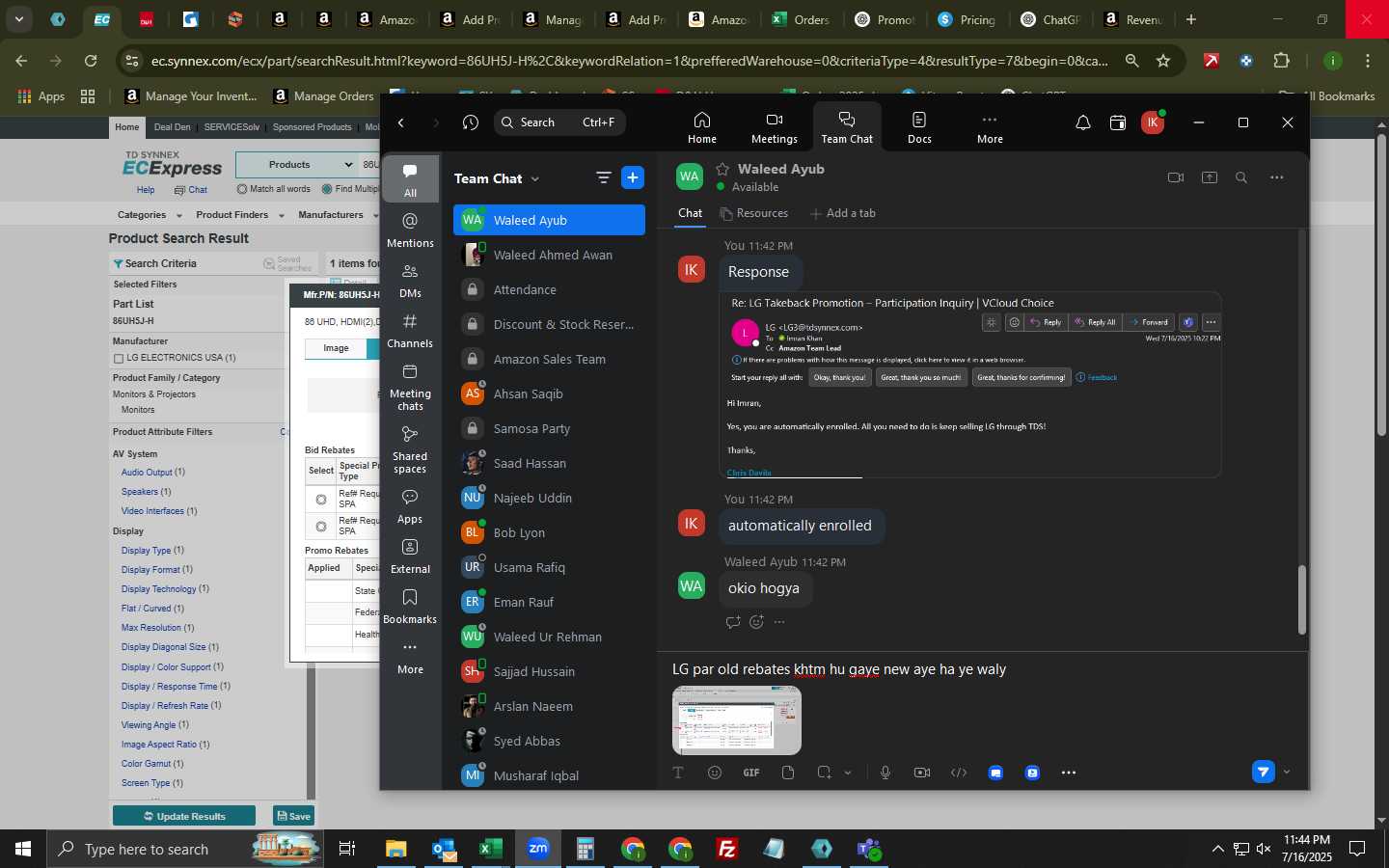Open DMs in Zoom sidebar
The width and height of the screenshot is (1389, 868).
410,281
